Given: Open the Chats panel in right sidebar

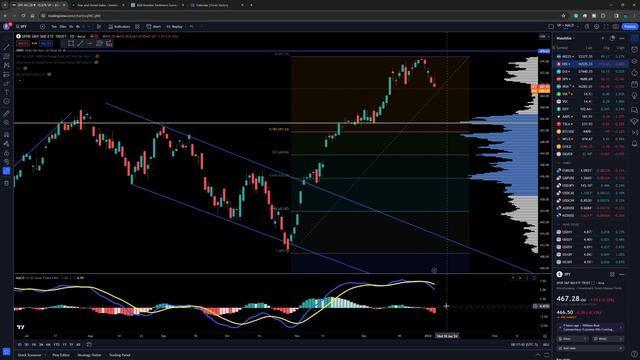Looking at the screenshot, I should pos(634,109).
